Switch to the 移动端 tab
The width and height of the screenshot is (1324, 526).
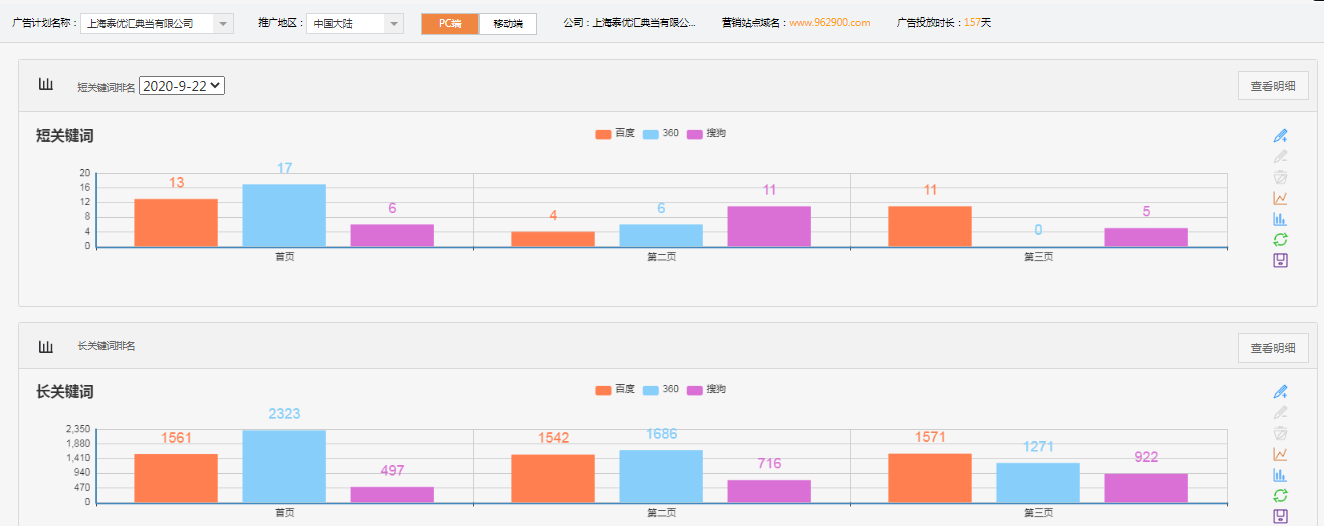coord(508,23)
